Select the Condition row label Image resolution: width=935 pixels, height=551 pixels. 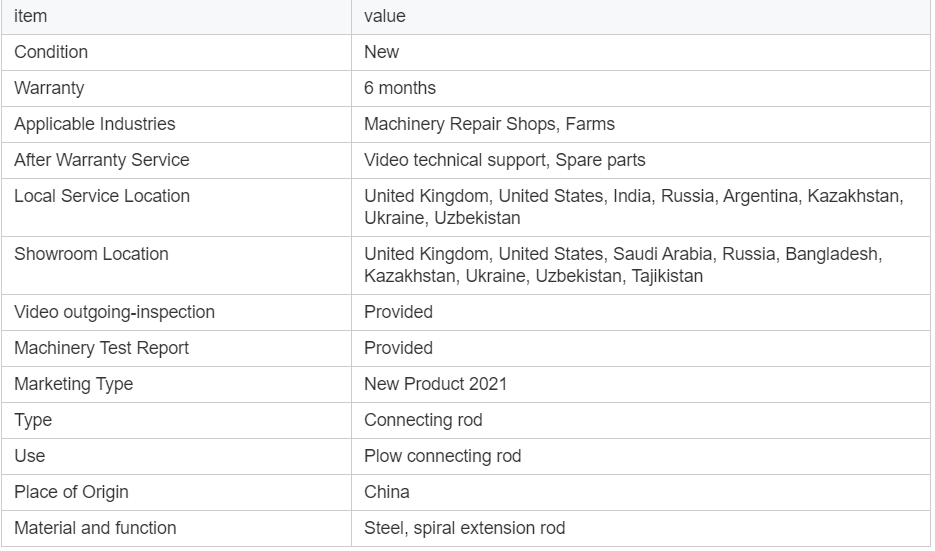[x=51, y=52]
